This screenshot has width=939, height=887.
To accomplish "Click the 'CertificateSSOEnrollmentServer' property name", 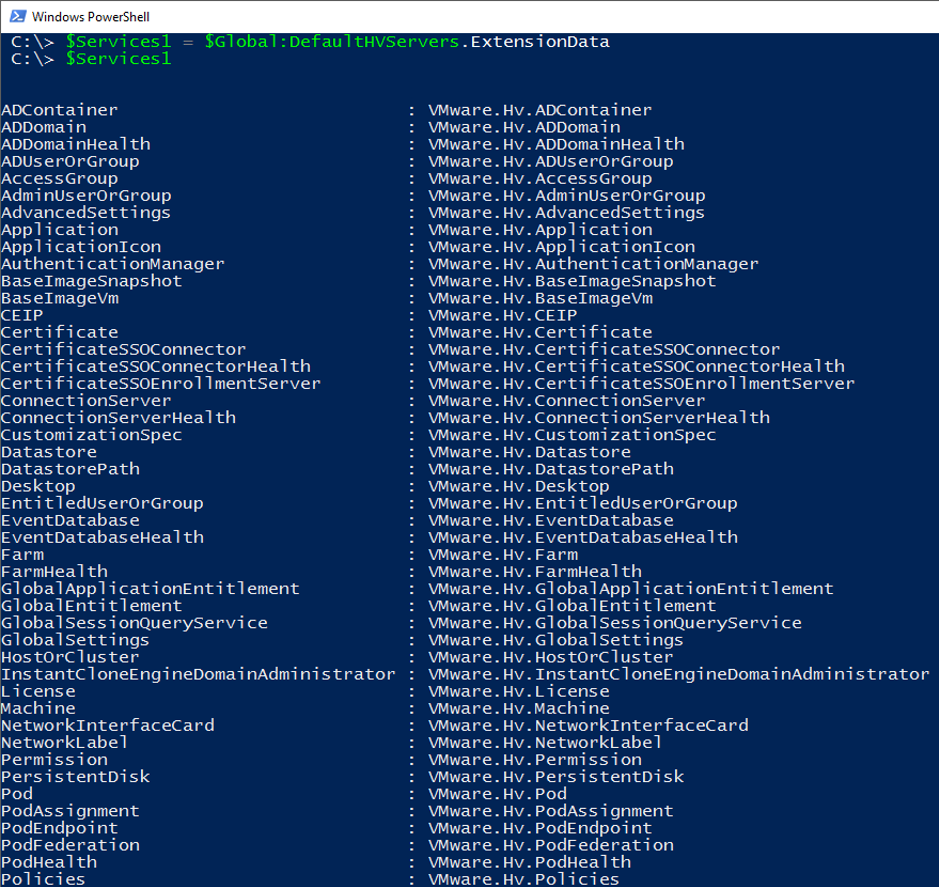I will click(161, 384).
